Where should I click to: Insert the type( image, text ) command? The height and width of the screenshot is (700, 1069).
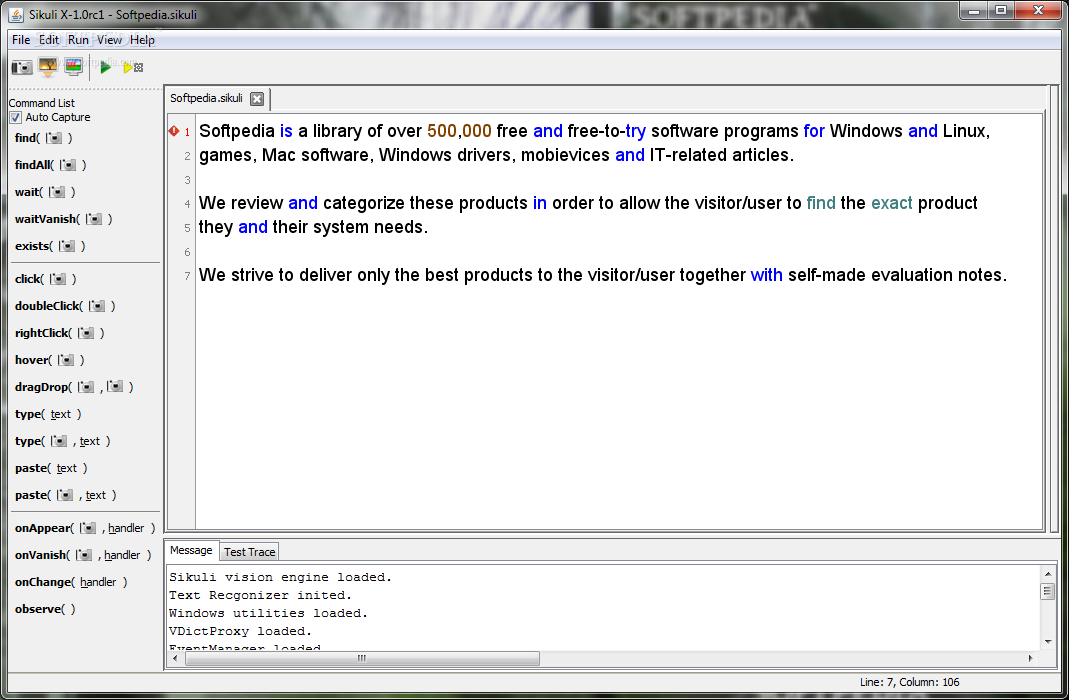[63, 441]
